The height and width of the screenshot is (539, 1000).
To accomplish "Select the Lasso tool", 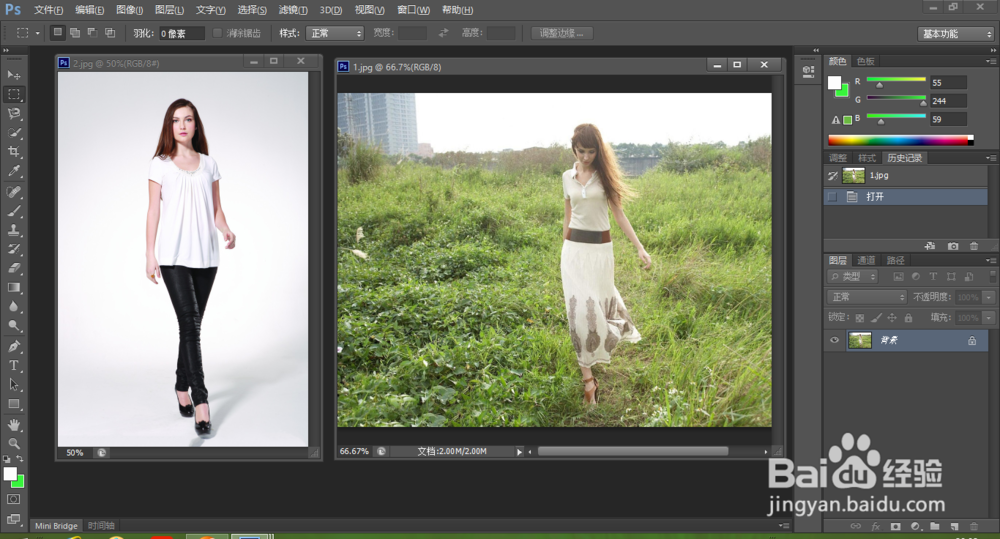I will tap(13, 114).
